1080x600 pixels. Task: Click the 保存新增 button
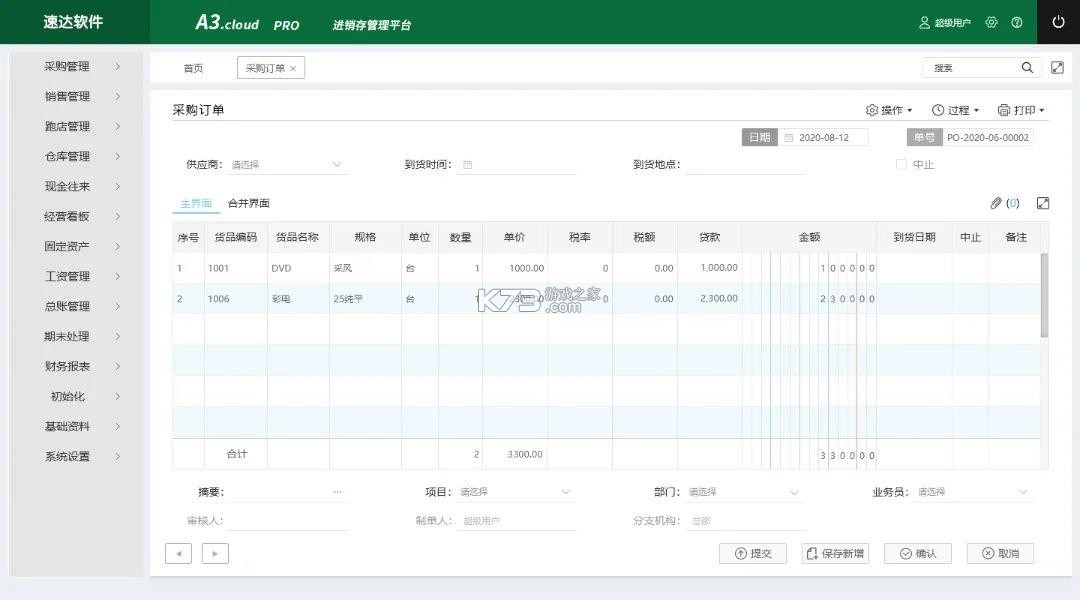[835, 553]
